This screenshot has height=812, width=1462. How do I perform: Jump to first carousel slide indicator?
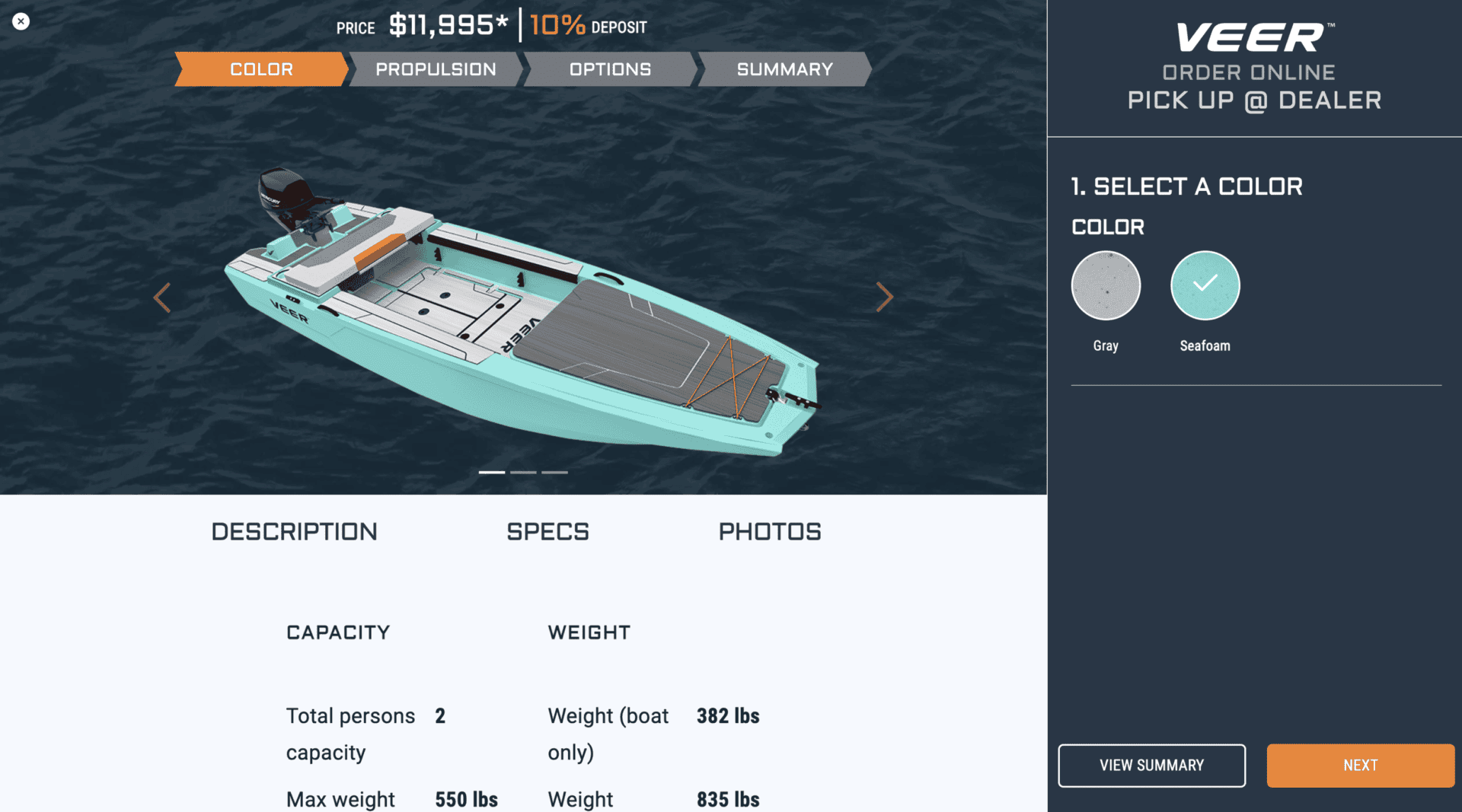click(492, 473)
